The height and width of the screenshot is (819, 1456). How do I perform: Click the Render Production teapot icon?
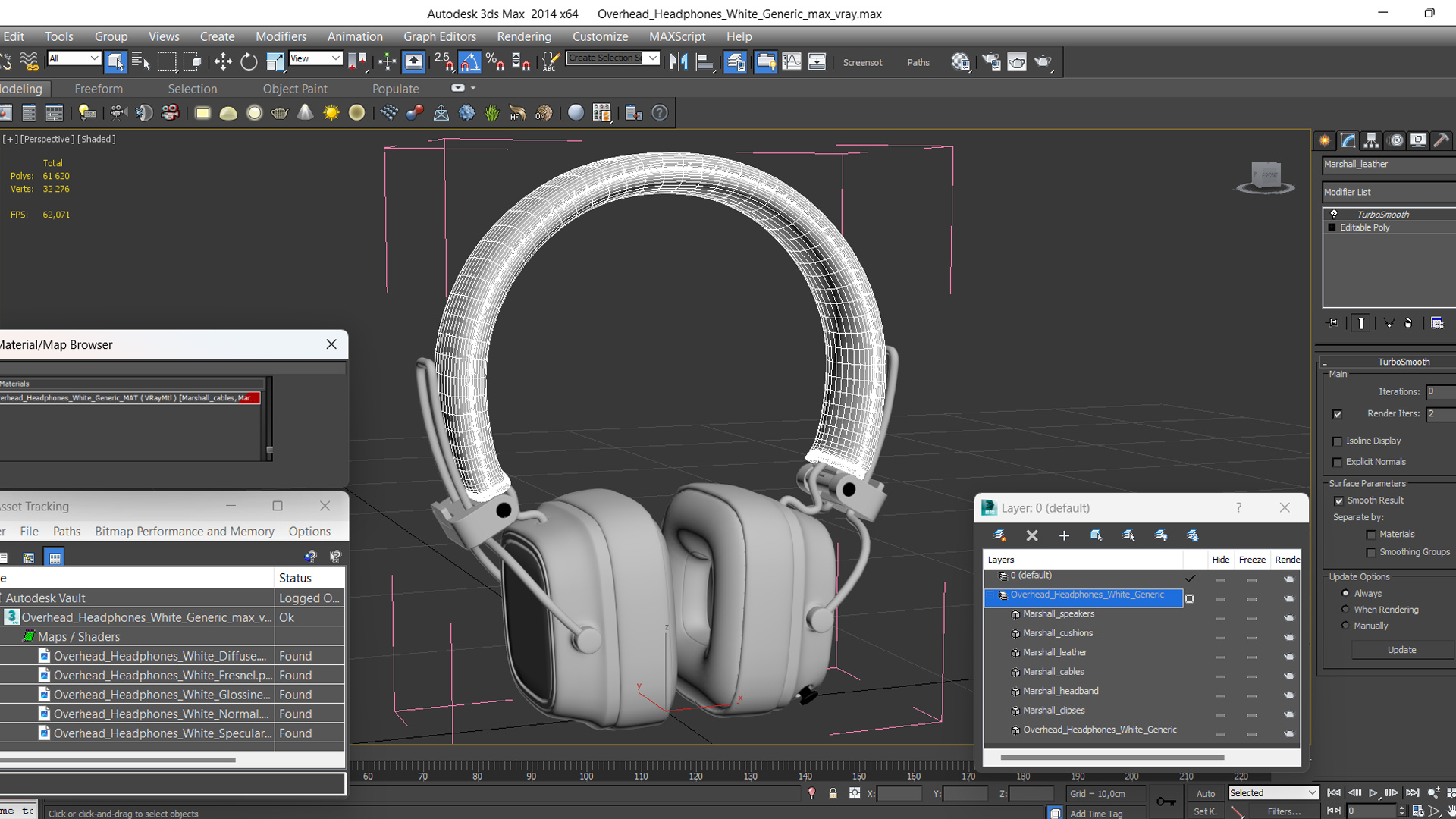click(x=1044, y=61)
